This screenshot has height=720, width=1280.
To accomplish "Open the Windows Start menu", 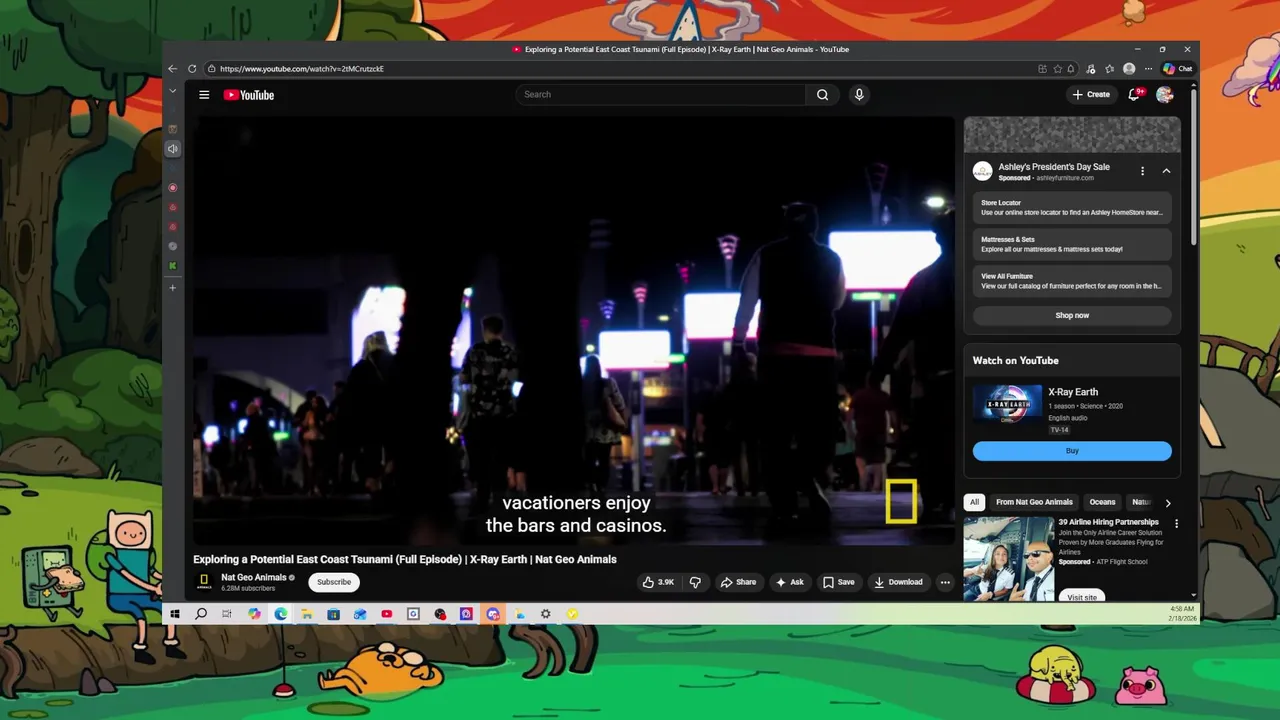I will coord(174,614).
